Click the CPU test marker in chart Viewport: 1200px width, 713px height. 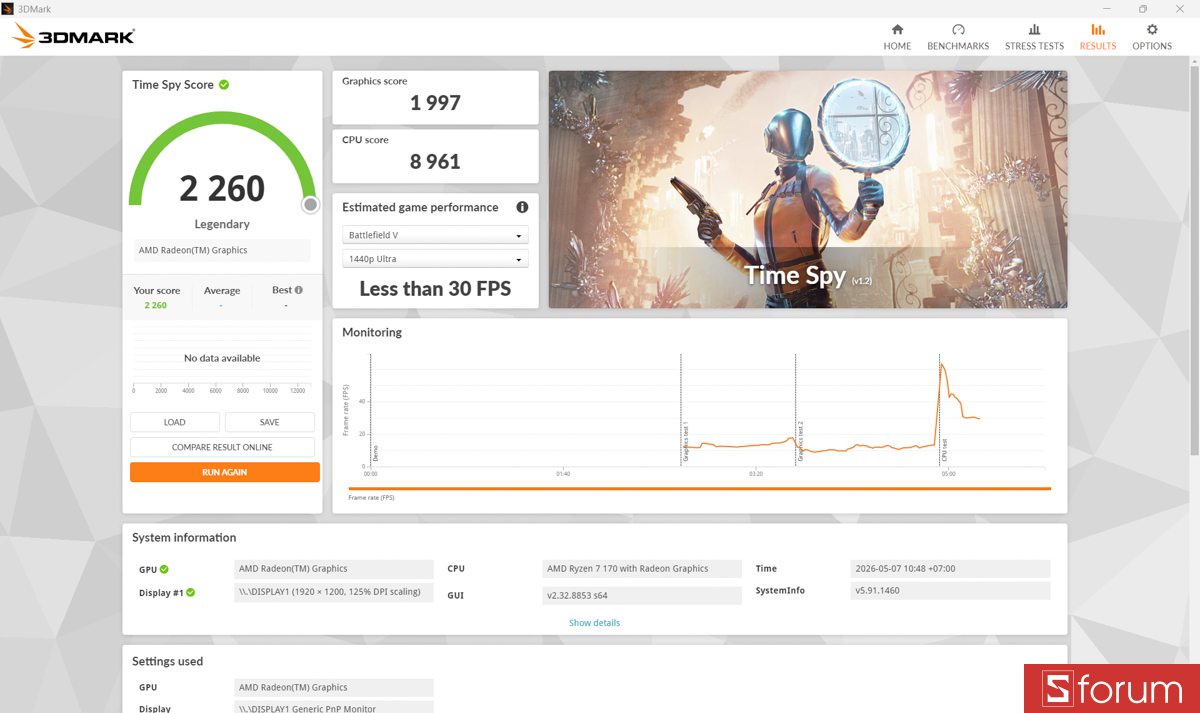[x=943, y=449]
